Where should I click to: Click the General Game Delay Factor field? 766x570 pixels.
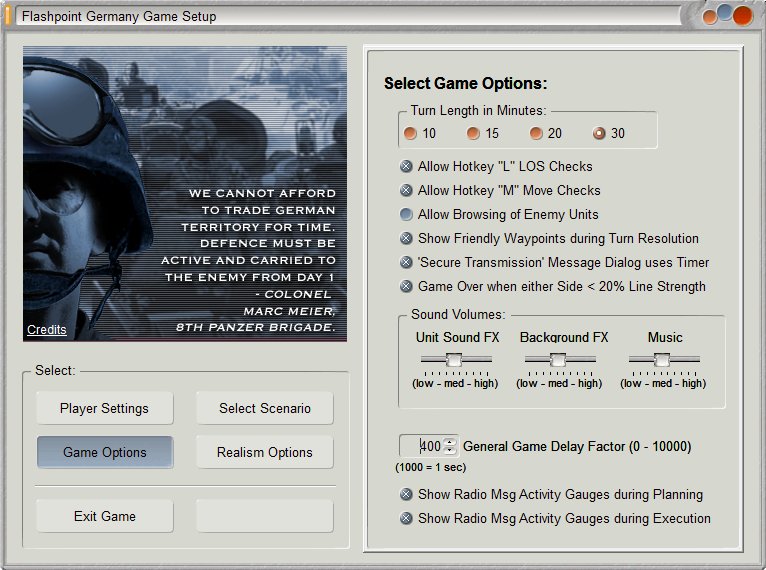click(421, 446)
